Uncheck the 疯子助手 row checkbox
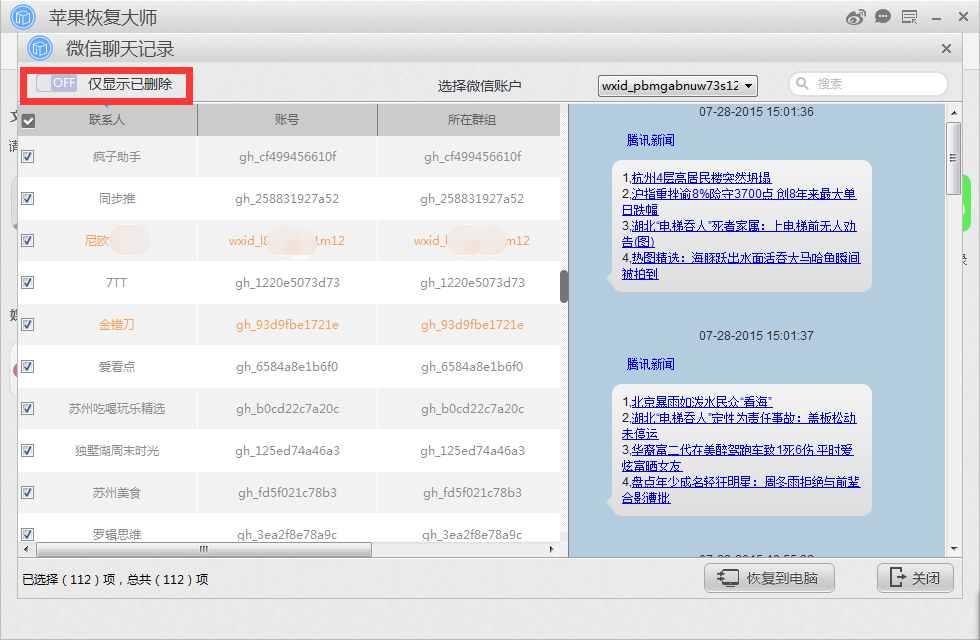Image resolution: width=980 pixels, height=640 pixels. 28,156
